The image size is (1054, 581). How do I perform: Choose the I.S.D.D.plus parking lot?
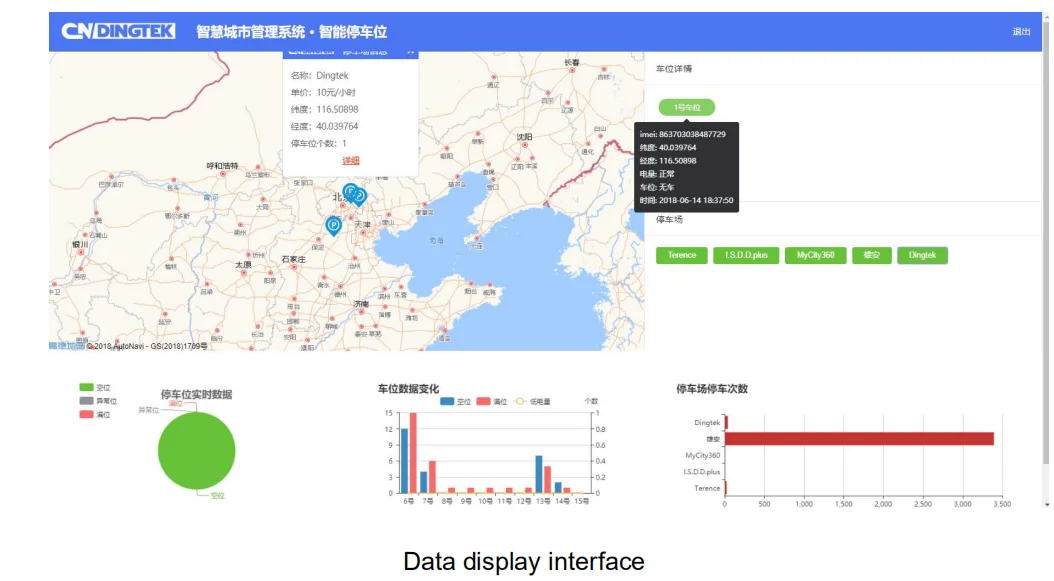[x=746, y=256]
